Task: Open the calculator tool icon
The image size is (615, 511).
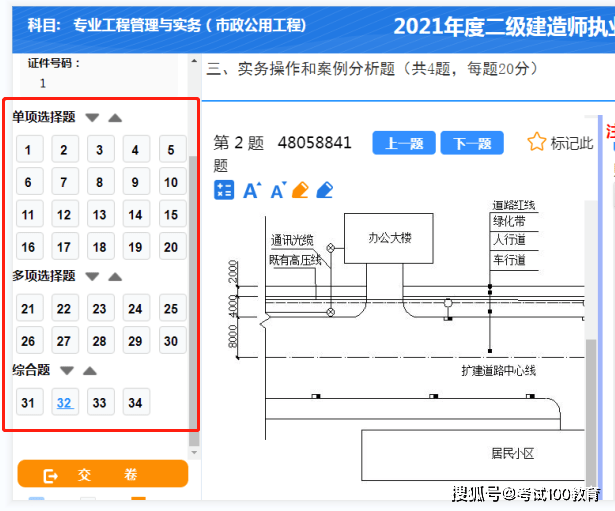Action: [x=224, y=190]
